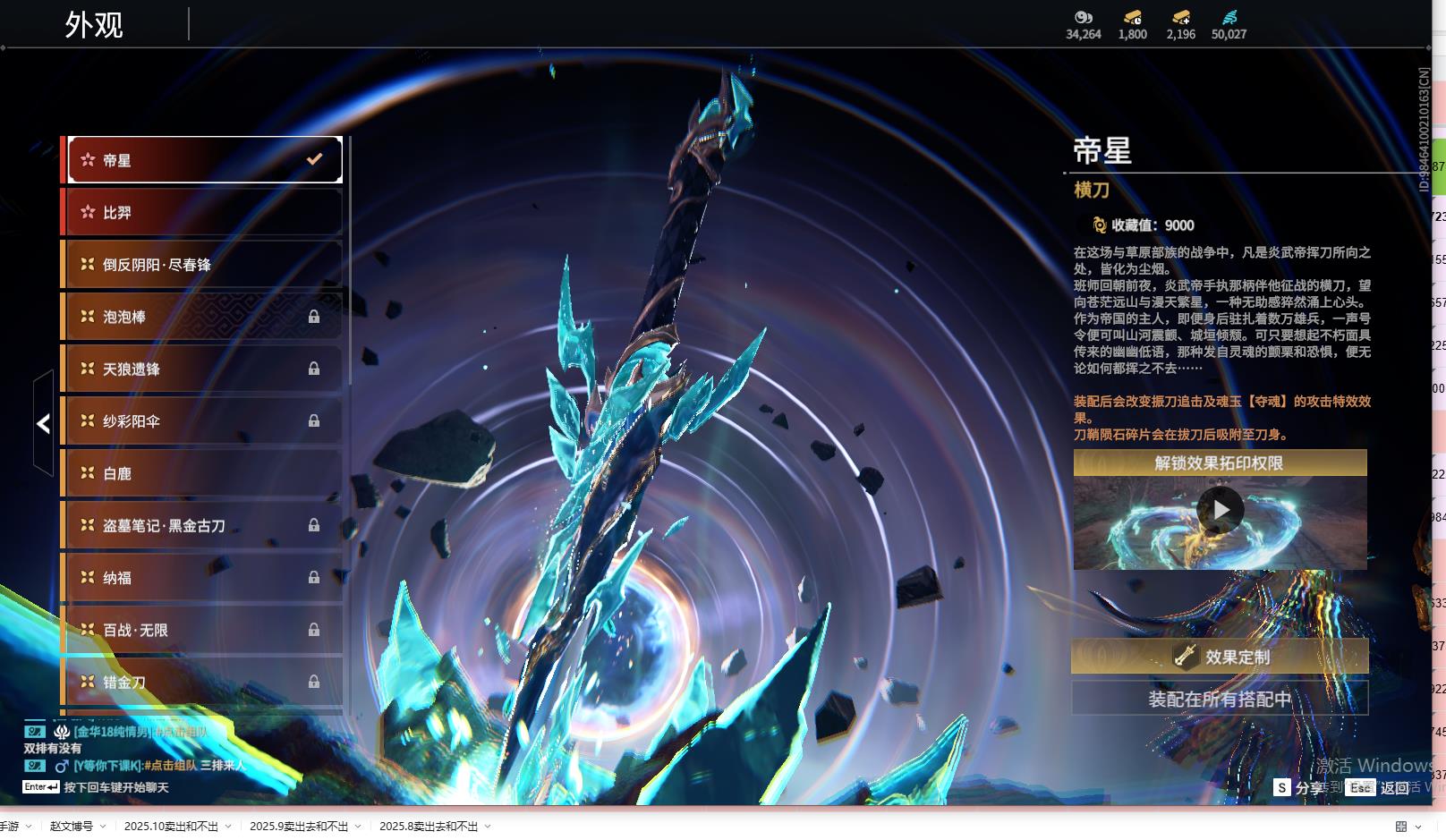This screenshot has height=840, width=1446.
Task: Click the spiral icon beside 收藏值
Action: pyautogui.click(x=1099, y=225)
